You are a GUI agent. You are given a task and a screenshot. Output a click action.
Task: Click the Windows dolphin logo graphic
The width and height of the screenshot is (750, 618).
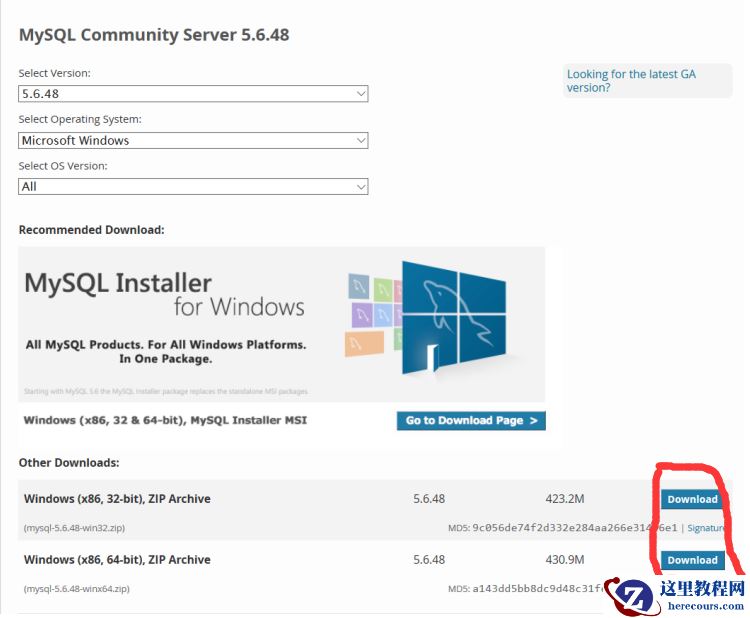tap(453, 319)
